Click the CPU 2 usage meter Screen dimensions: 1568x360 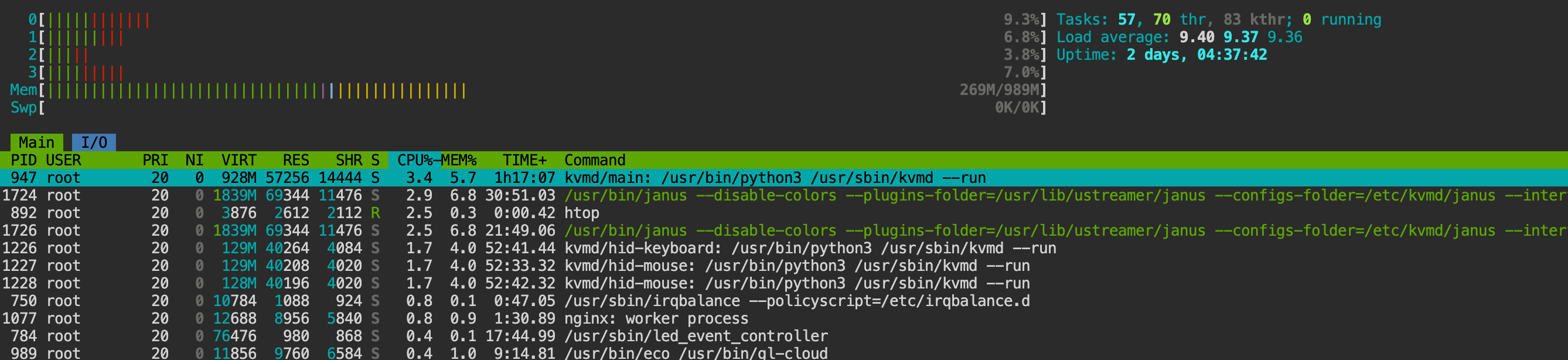(x=537, y=55)
